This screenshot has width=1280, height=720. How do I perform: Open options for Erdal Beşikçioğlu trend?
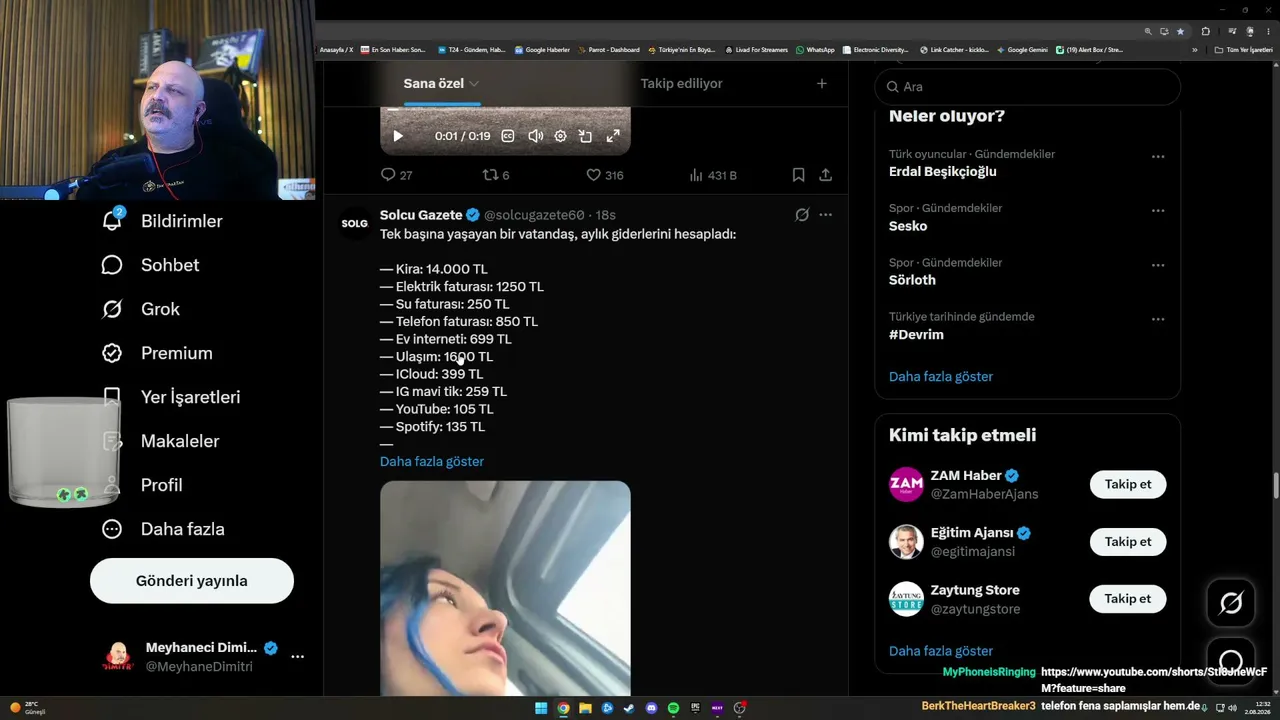pyautogui.click(x=1158, y=157)
